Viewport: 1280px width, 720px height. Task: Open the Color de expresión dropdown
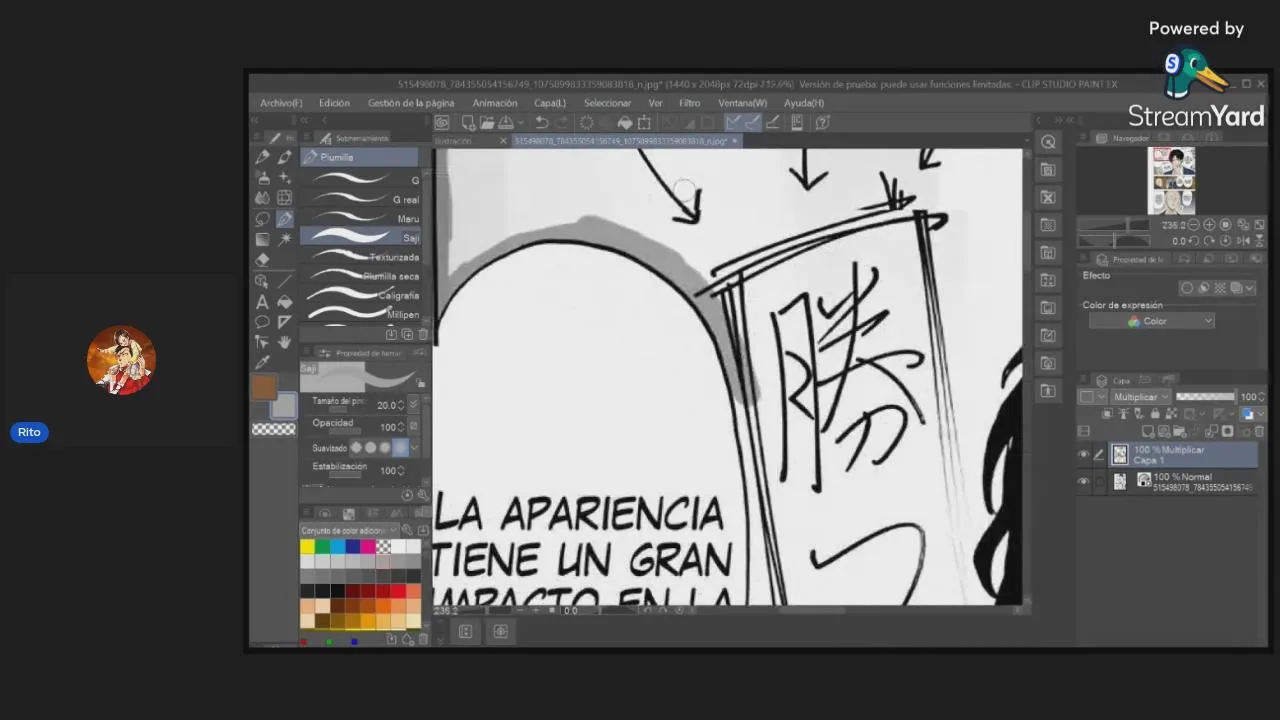[x=1151, y=321]
